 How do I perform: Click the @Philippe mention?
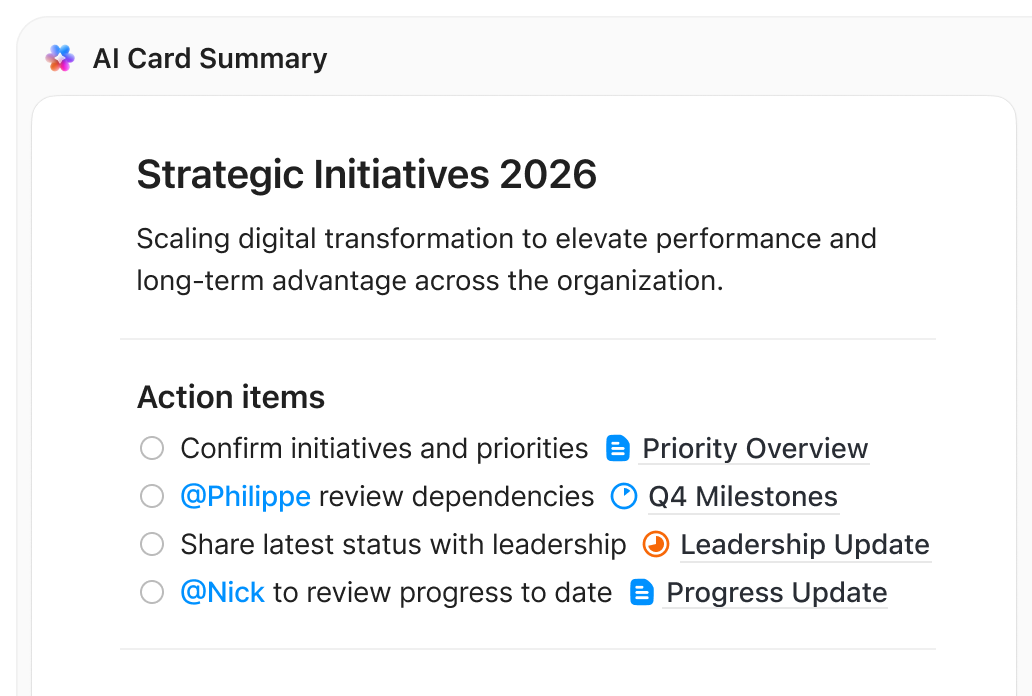pos(245,496)
